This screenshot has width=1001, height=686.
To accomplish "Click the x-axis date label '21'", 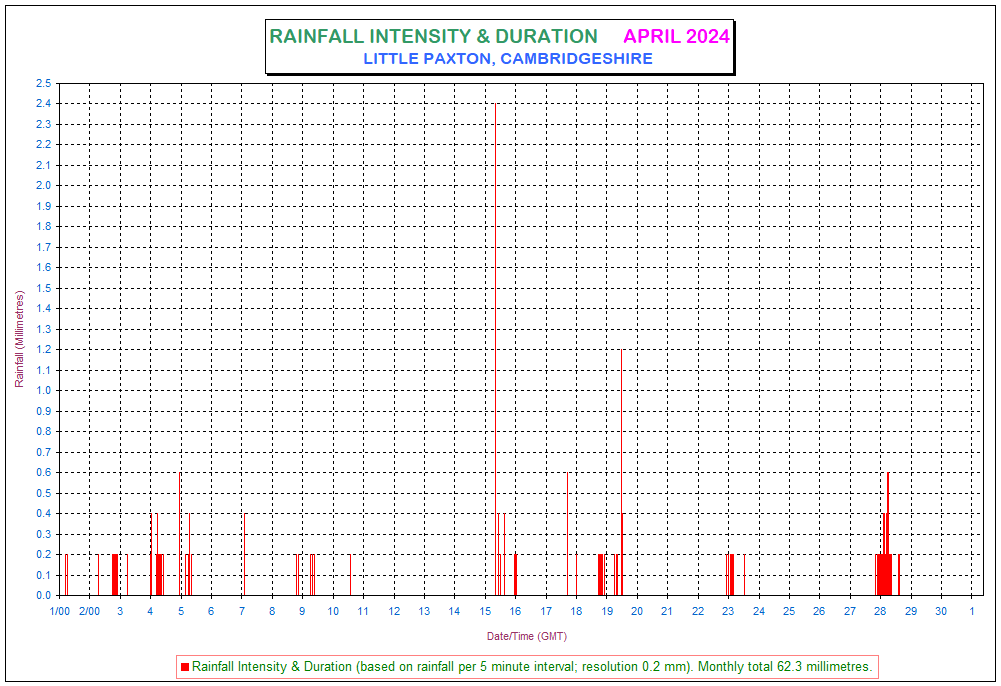I will click(666, 611).
